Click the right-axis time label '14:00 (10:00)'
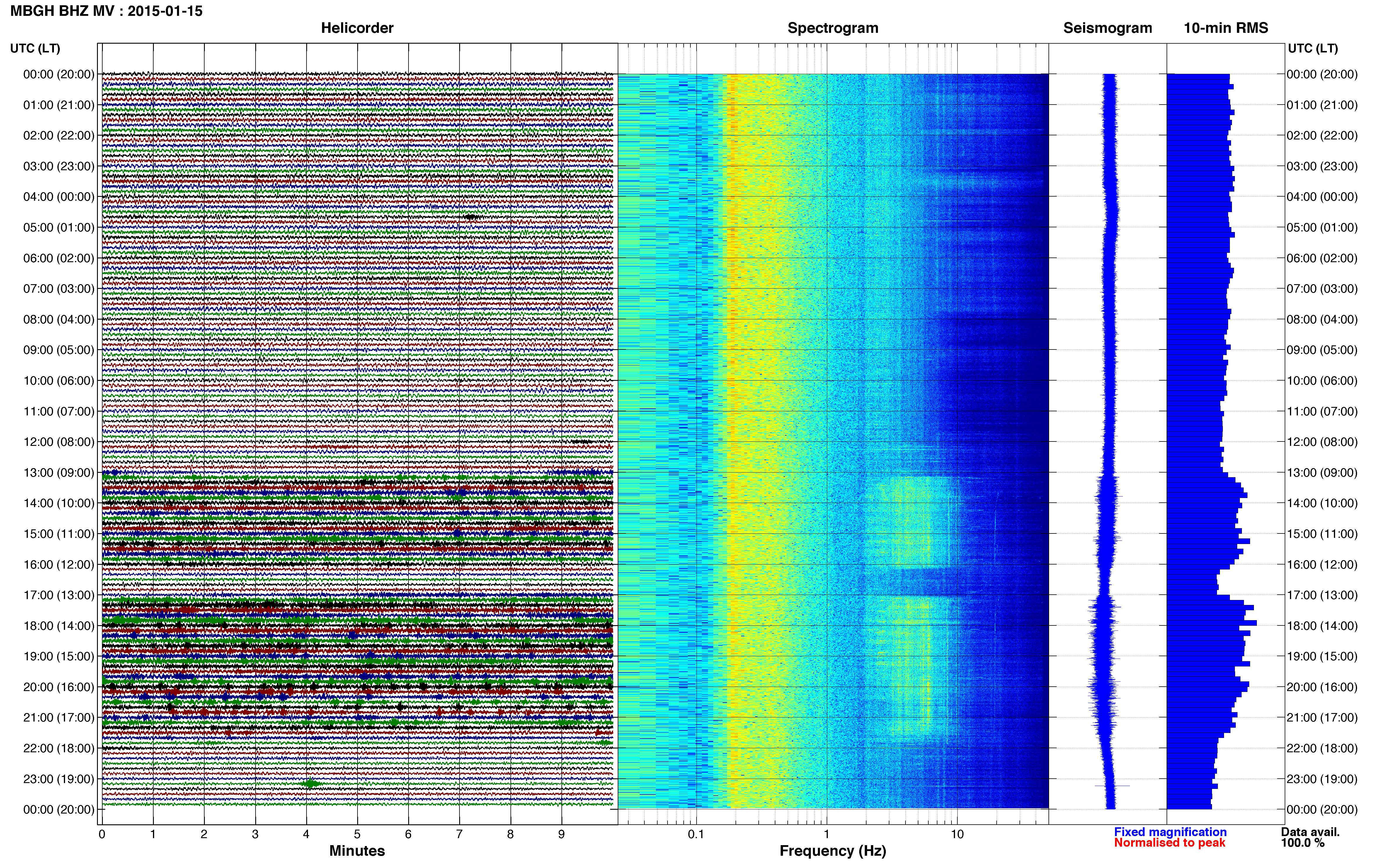The width and height of the screenshot is (1389, 868). (1322, 504)
